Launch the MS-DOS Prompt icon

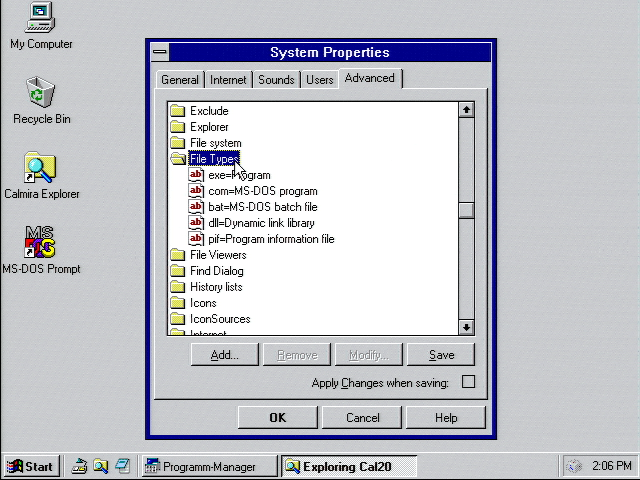pos(40,242)
